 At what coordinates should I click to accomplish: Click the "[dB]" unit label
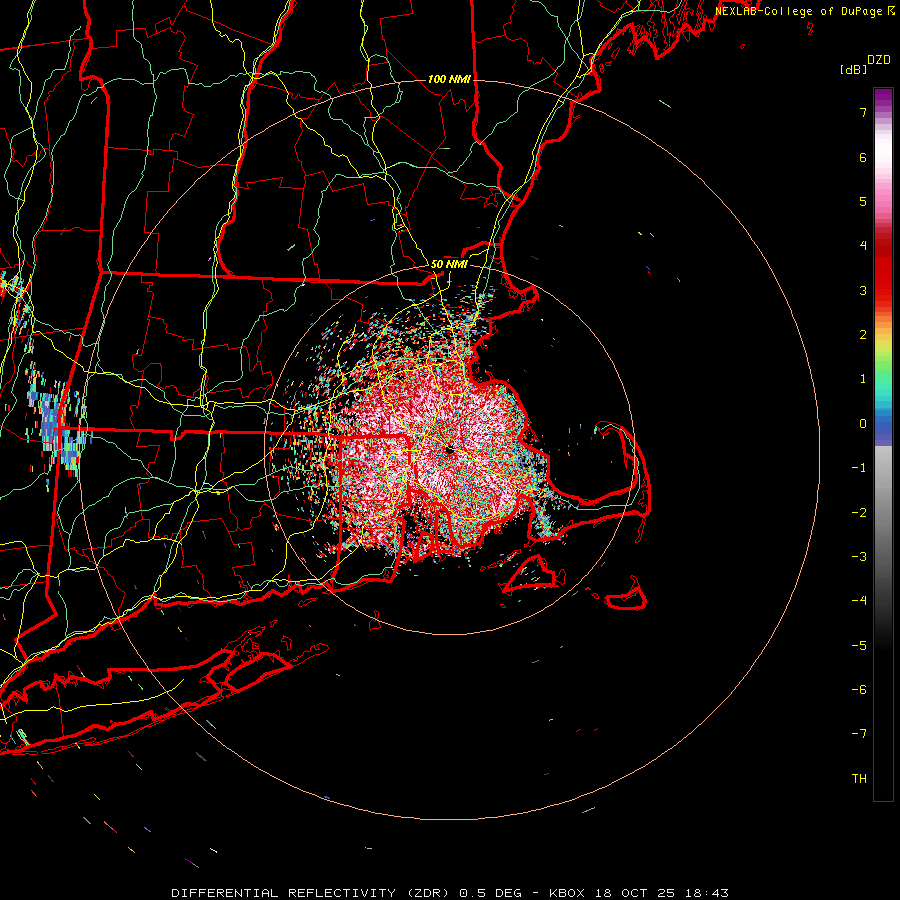click(x=853, y=69)
